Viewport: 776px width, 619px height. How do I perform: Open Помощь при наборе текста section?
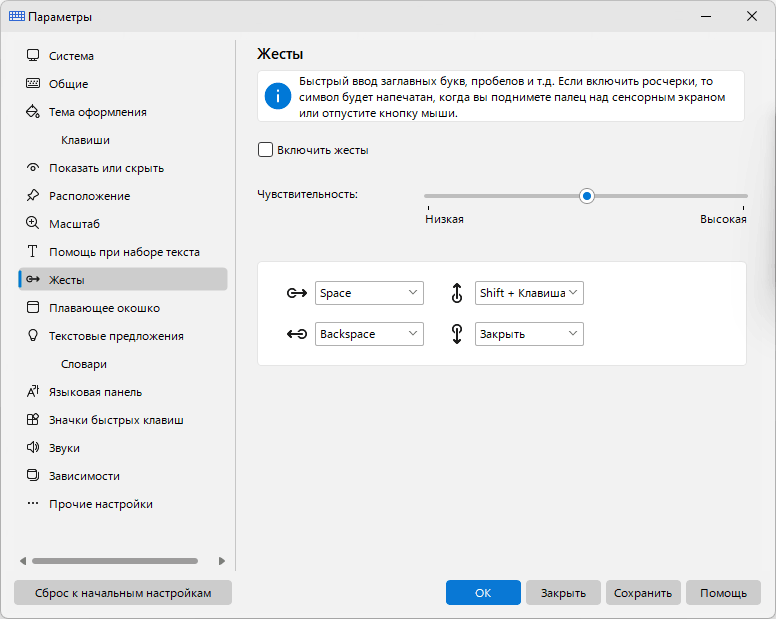tap(123, 252)
